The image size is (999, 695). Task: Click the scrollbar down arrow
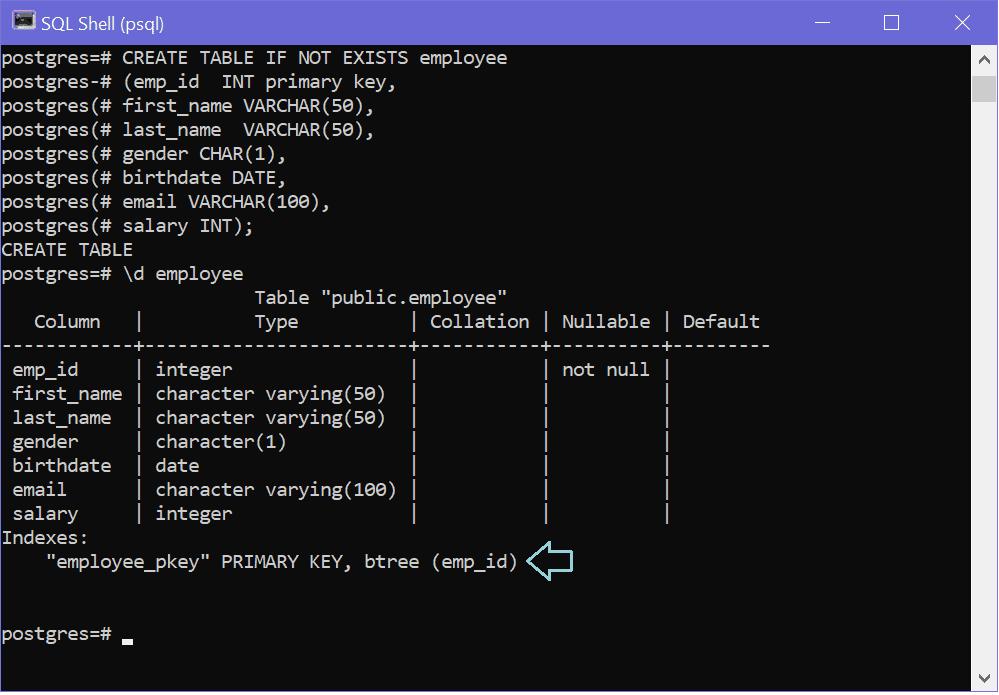984,677
